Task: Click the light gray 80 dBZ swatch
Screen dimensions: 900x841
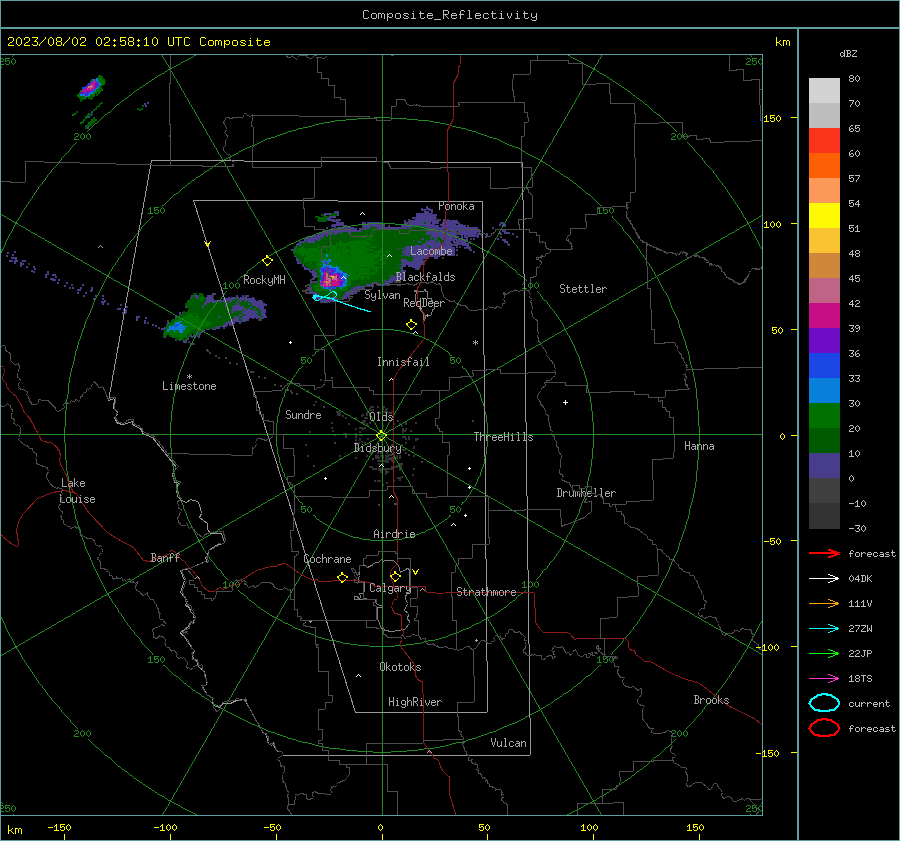Action: 824,91
